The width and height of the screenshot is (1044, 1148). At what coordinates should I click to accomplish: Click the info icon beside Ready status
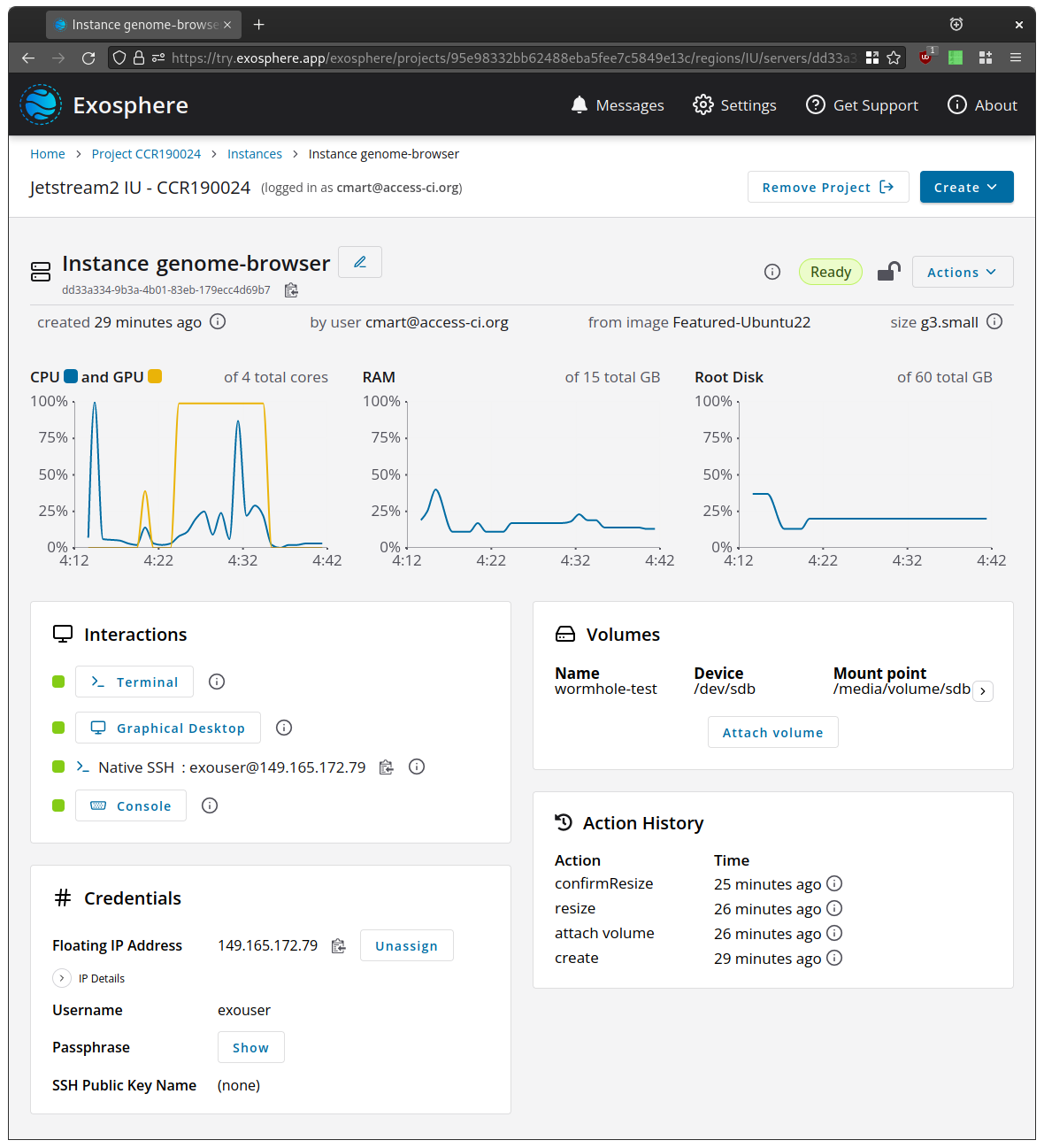pos(772,272)
